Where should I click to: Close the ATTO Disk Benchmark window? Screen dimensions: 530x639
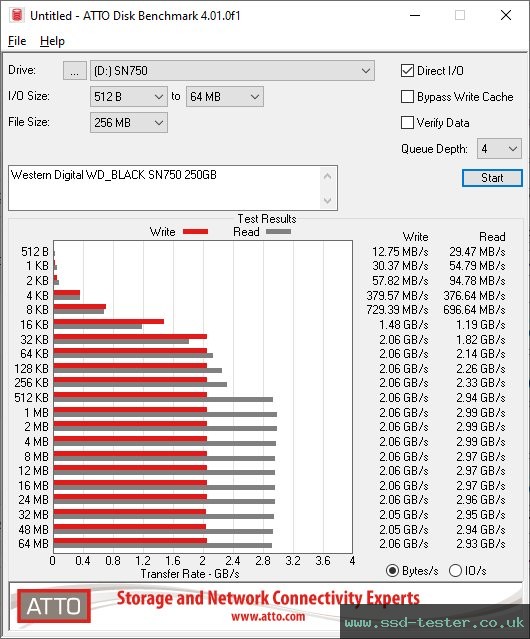tap(506, 15)
